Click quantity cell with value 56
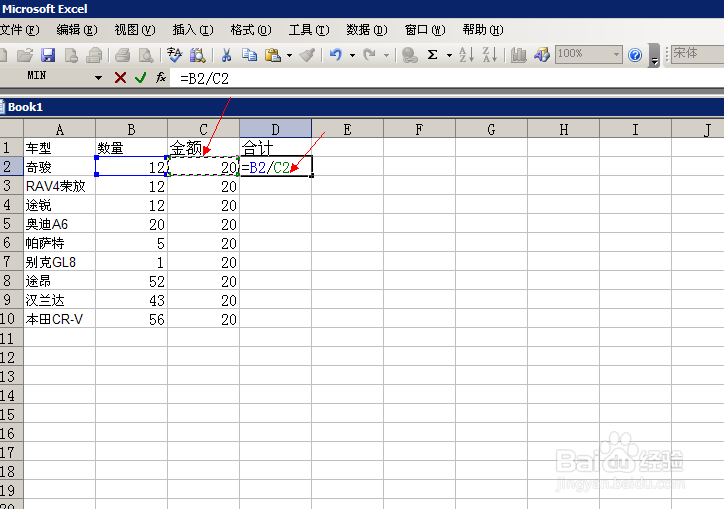The width and height of the screenshot is (724, 509). 131,319
